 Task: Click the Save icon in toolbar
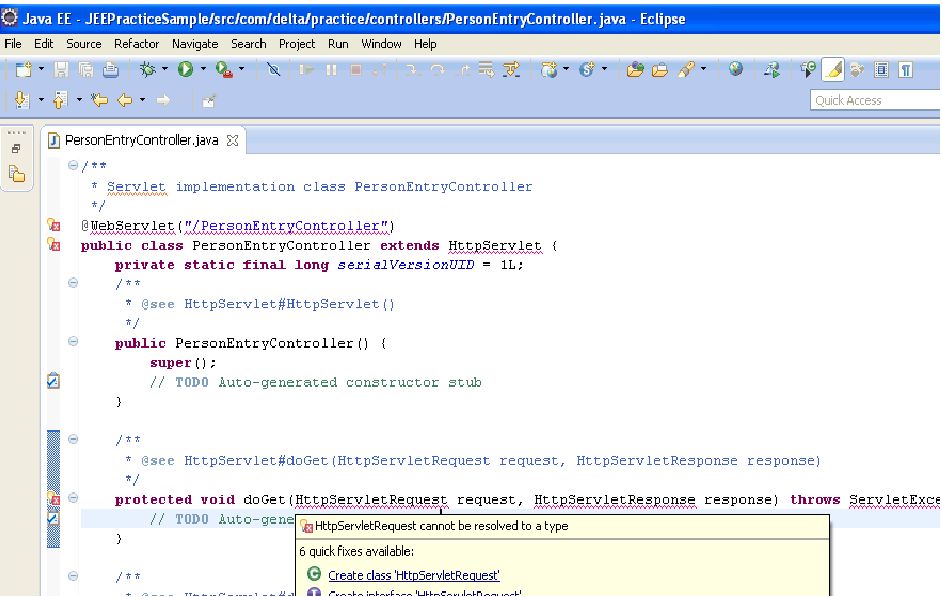[61, 70]
